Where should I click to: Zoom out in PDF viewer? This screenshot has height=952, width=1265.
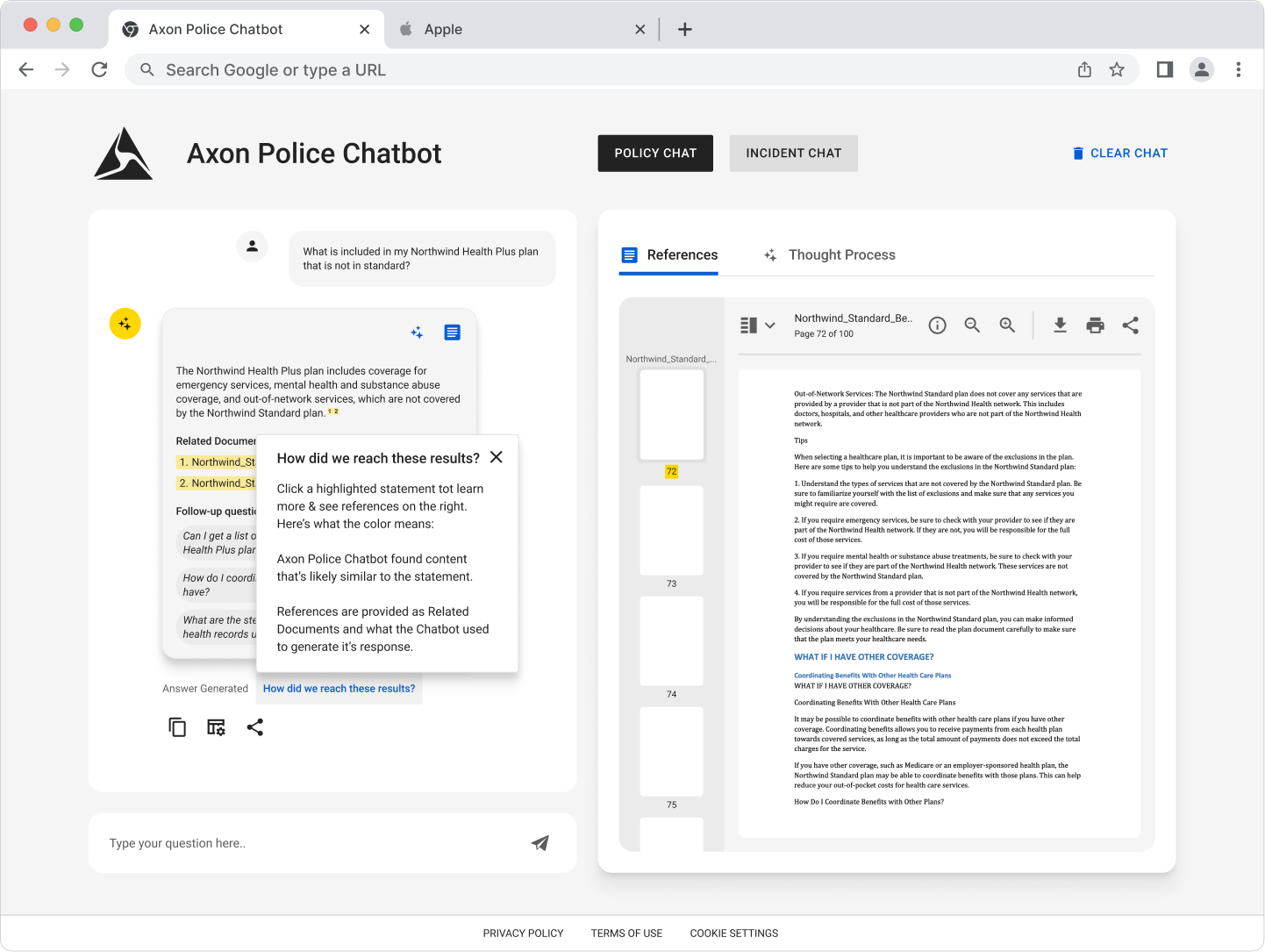pyautogui.click(x=972, y=326)
